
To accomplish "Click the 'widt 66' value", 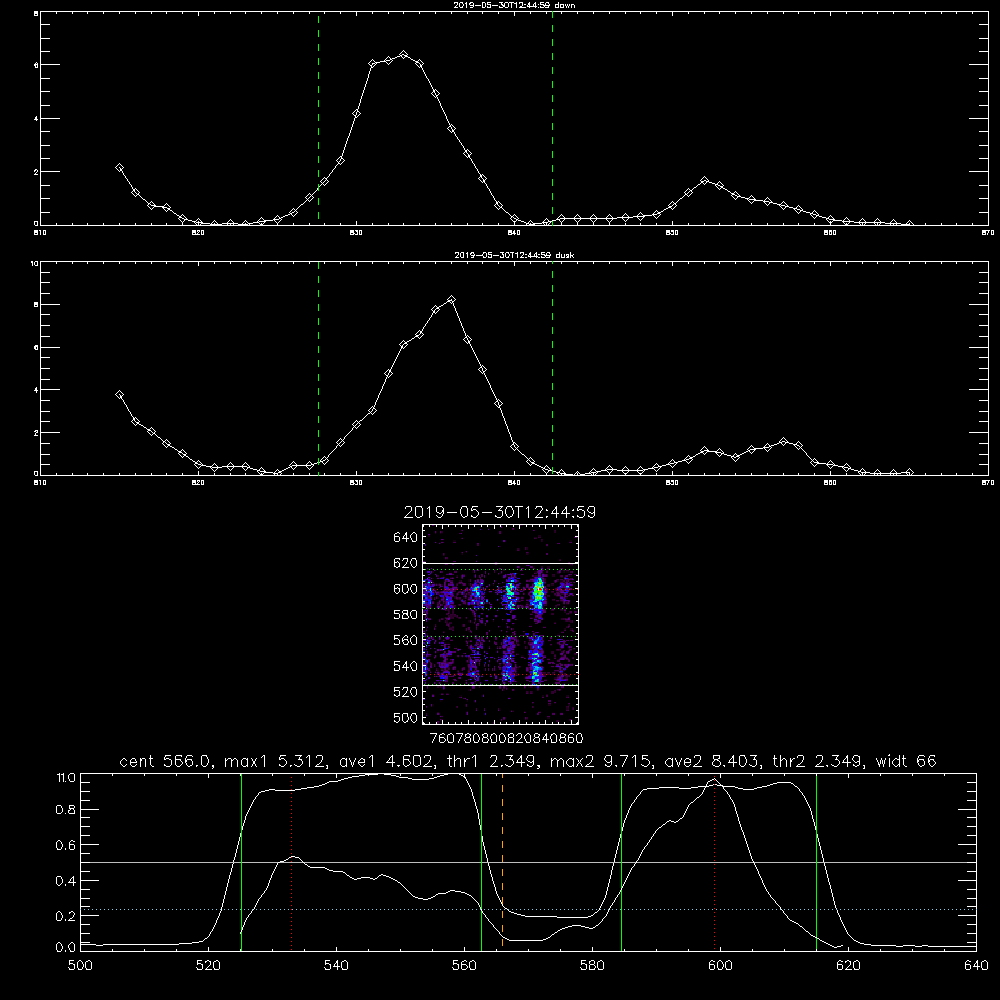I will pos(906,761).
